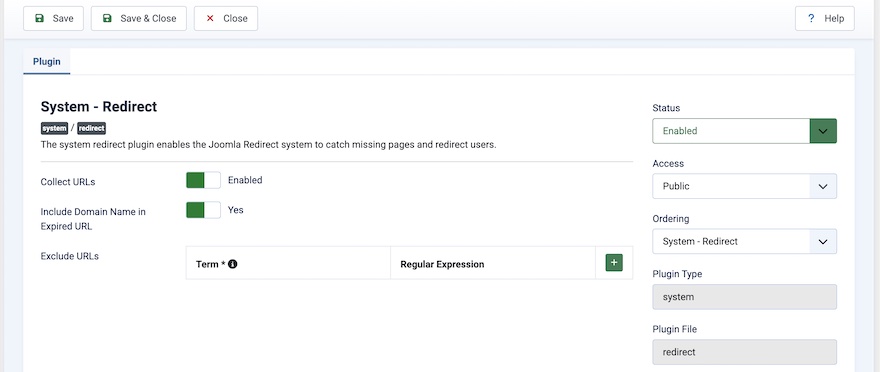Click the System - Redirect heading
The width and height of the screenshot is (880, 372).
(99, 107)
